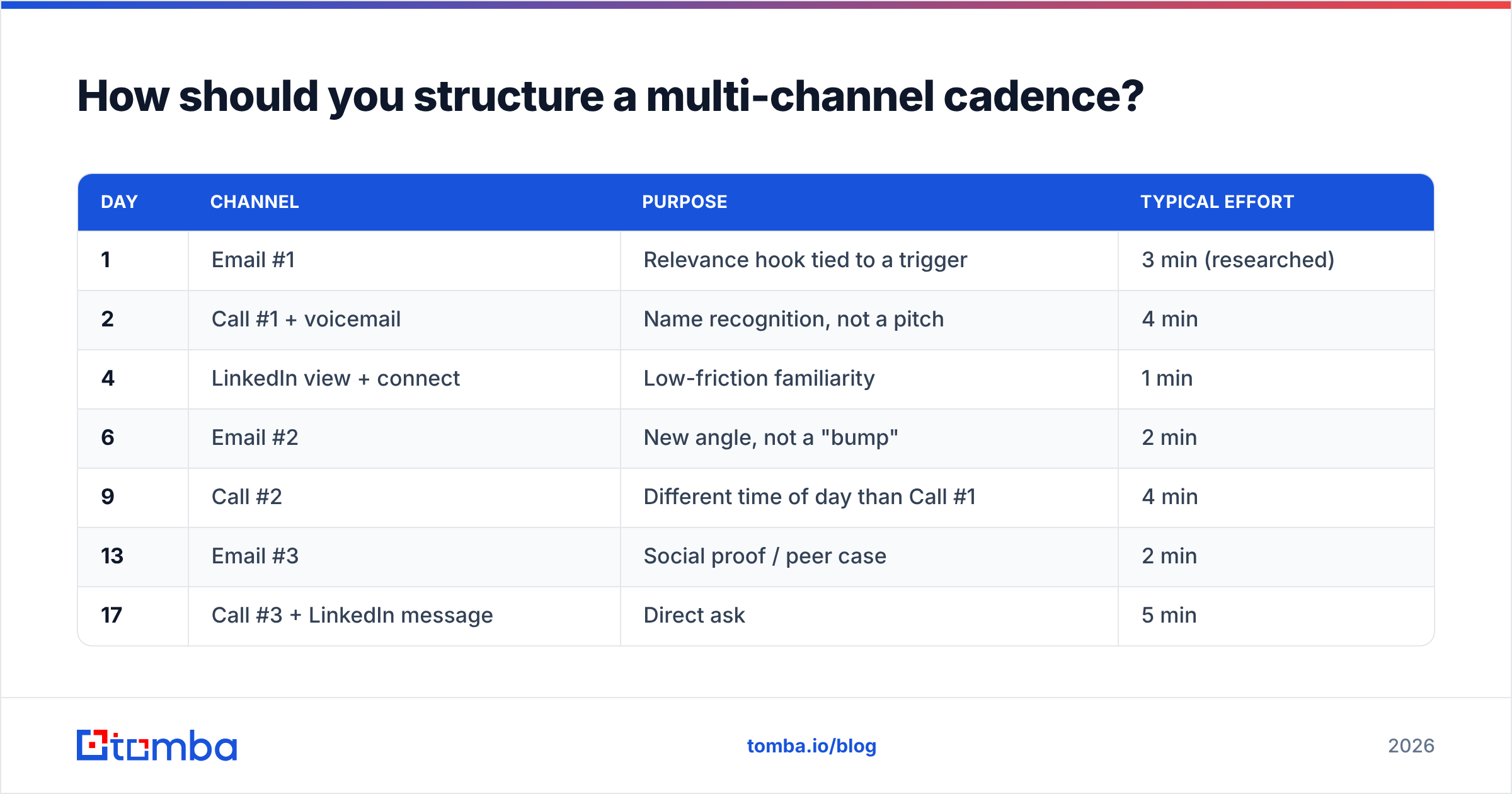
Task: Select the 'Call #2' channel cell
Action: pyautogui.click(x=404, y=497)
